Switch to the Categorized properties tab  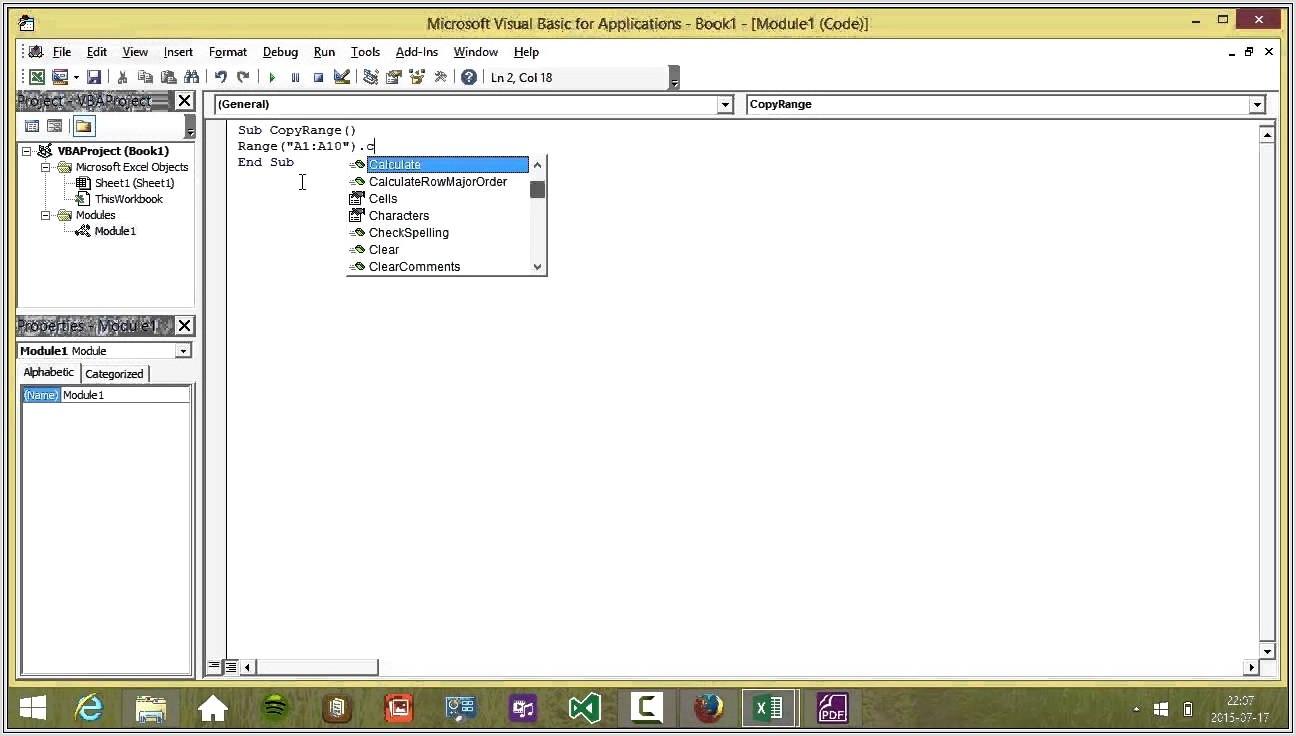point(114,373)
